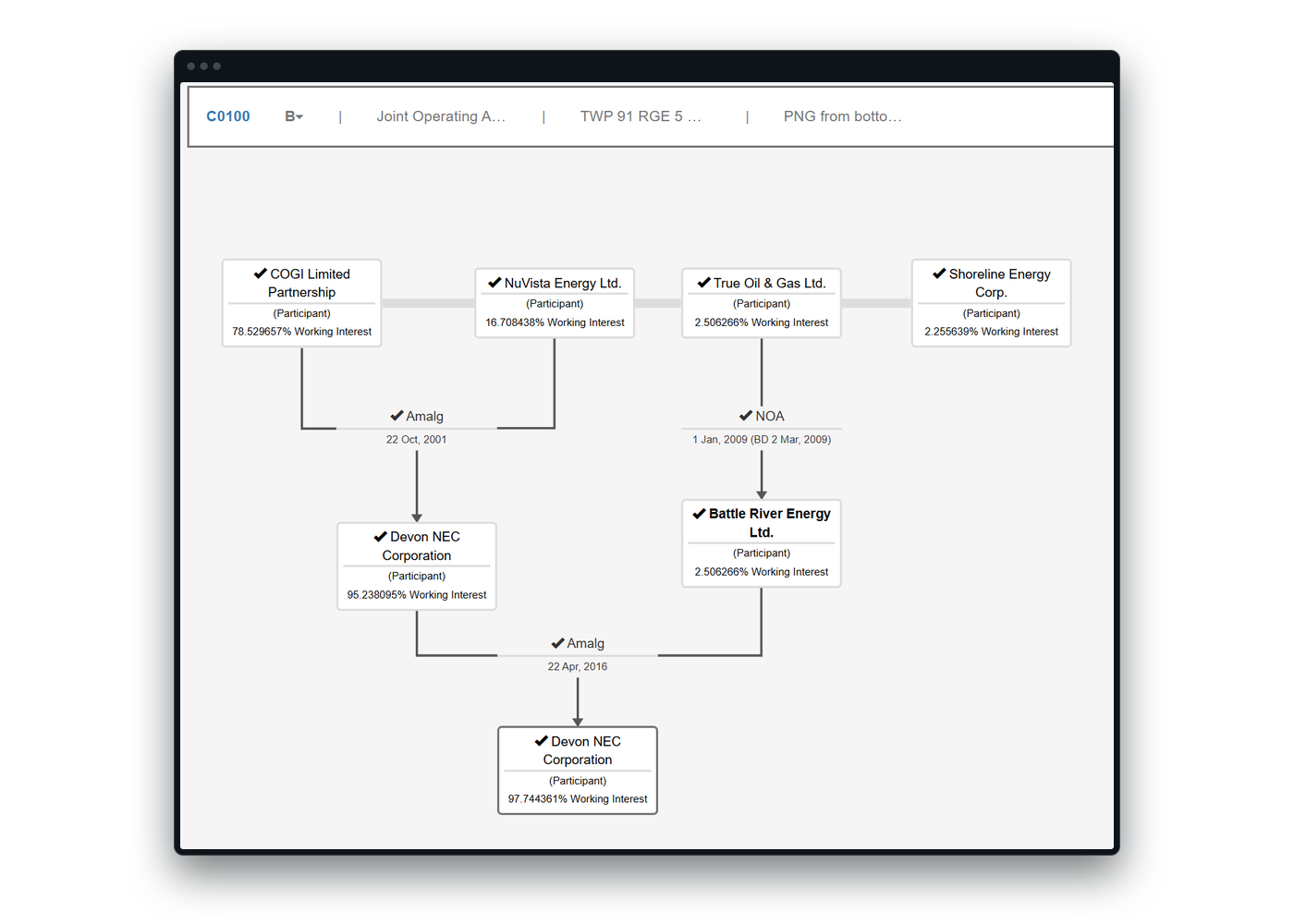Click 97.744361% Working Interest value
The image size is (1294, 924).
578,799
